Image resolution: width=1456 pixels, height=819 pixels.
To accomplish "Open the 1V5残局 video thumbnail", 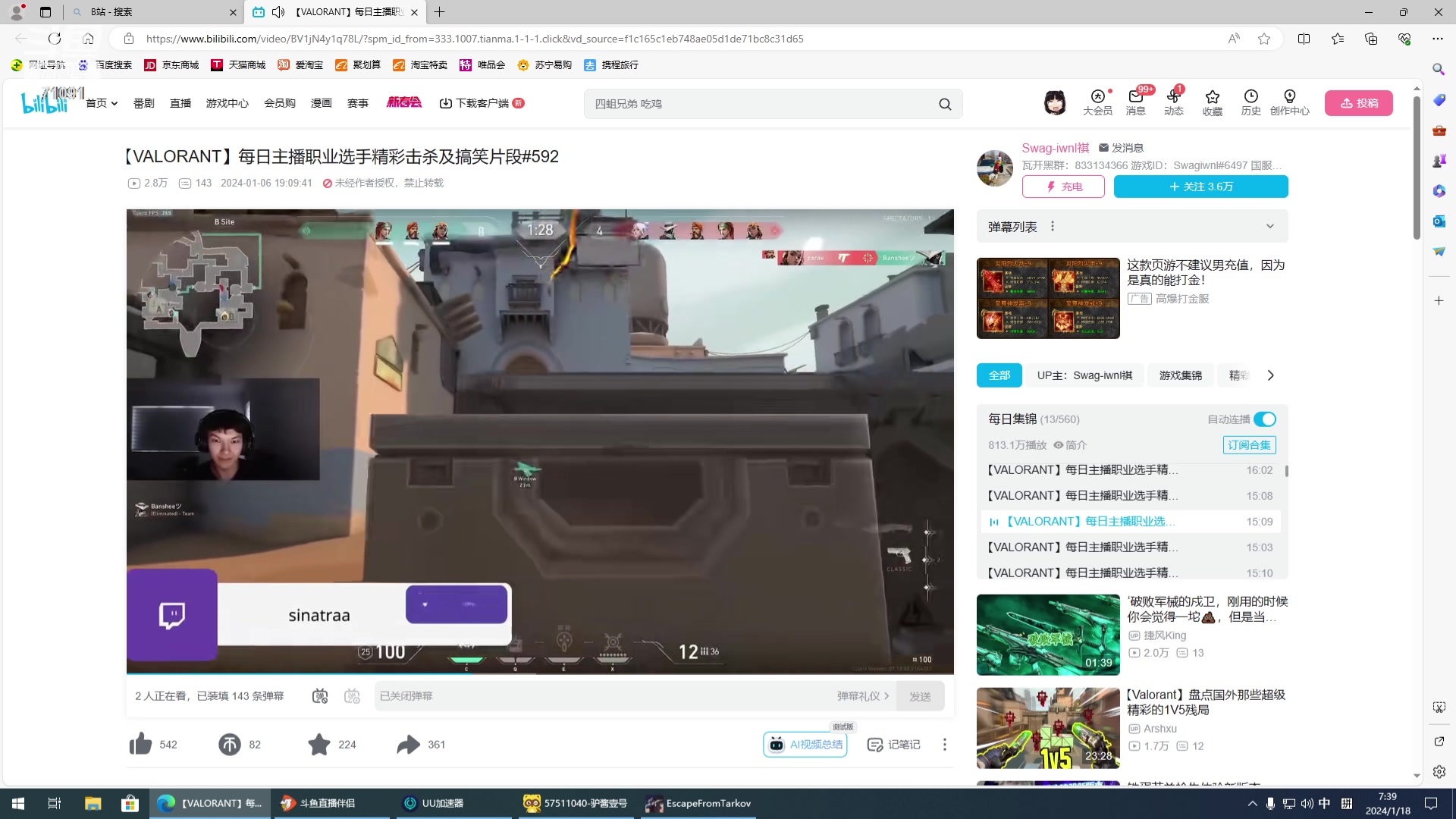I will (1048, 728).
